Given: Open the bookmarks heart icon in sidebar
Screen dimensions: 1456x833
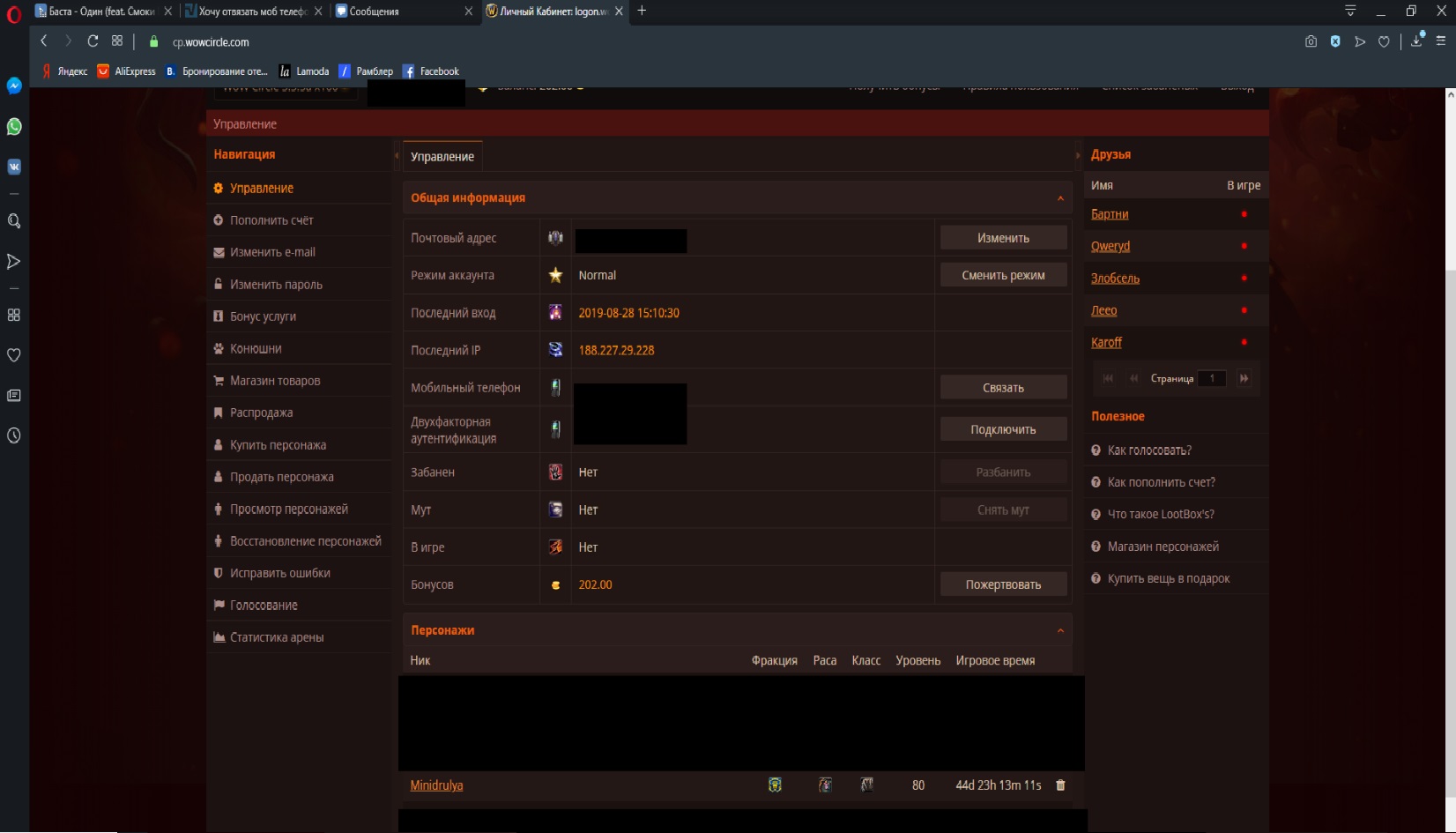Looking at the screenshot, I should 14,355.
